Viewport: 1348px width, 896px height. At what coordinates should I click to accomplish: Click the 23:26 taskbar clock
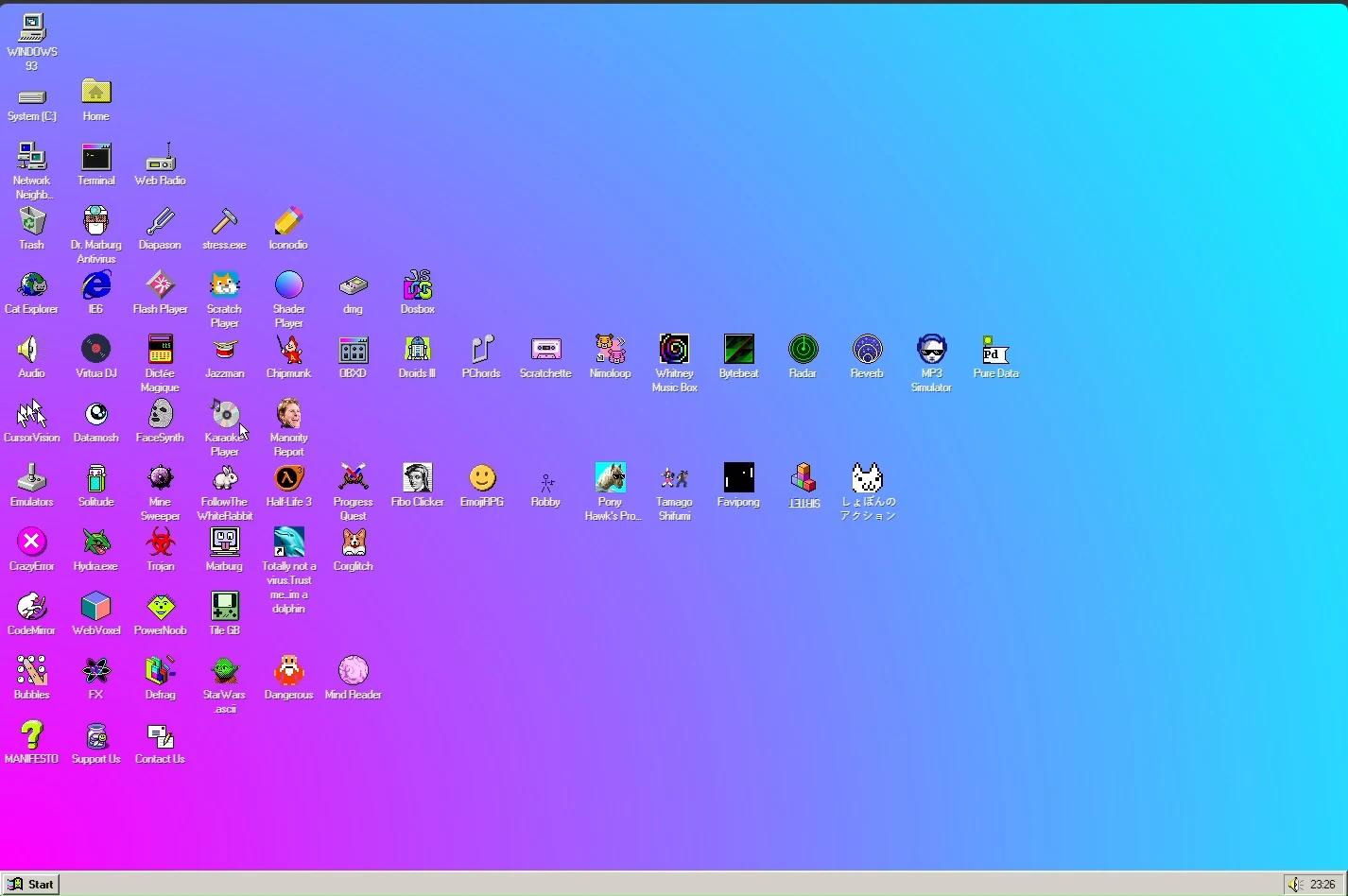pos(1322,885)
